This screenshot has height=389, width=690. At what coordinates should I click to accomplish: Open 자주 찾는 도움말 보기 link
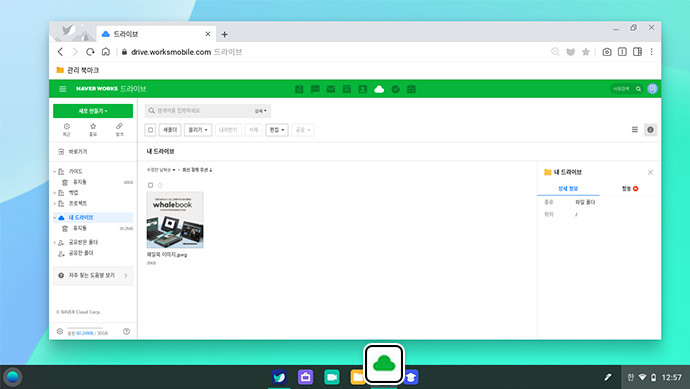point(93,275)
